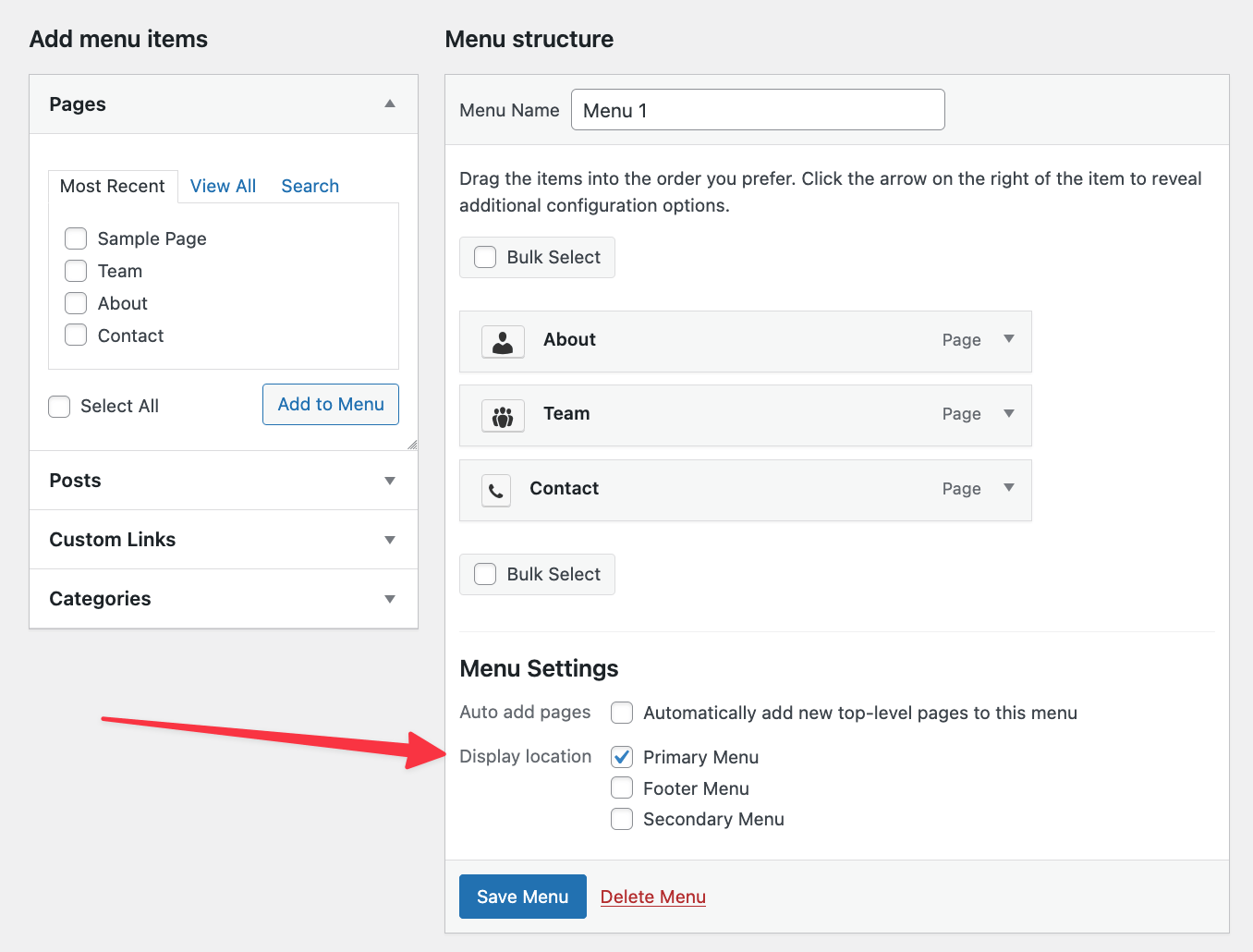
Task: Expand the Categories section
Action: pos(390,599)
